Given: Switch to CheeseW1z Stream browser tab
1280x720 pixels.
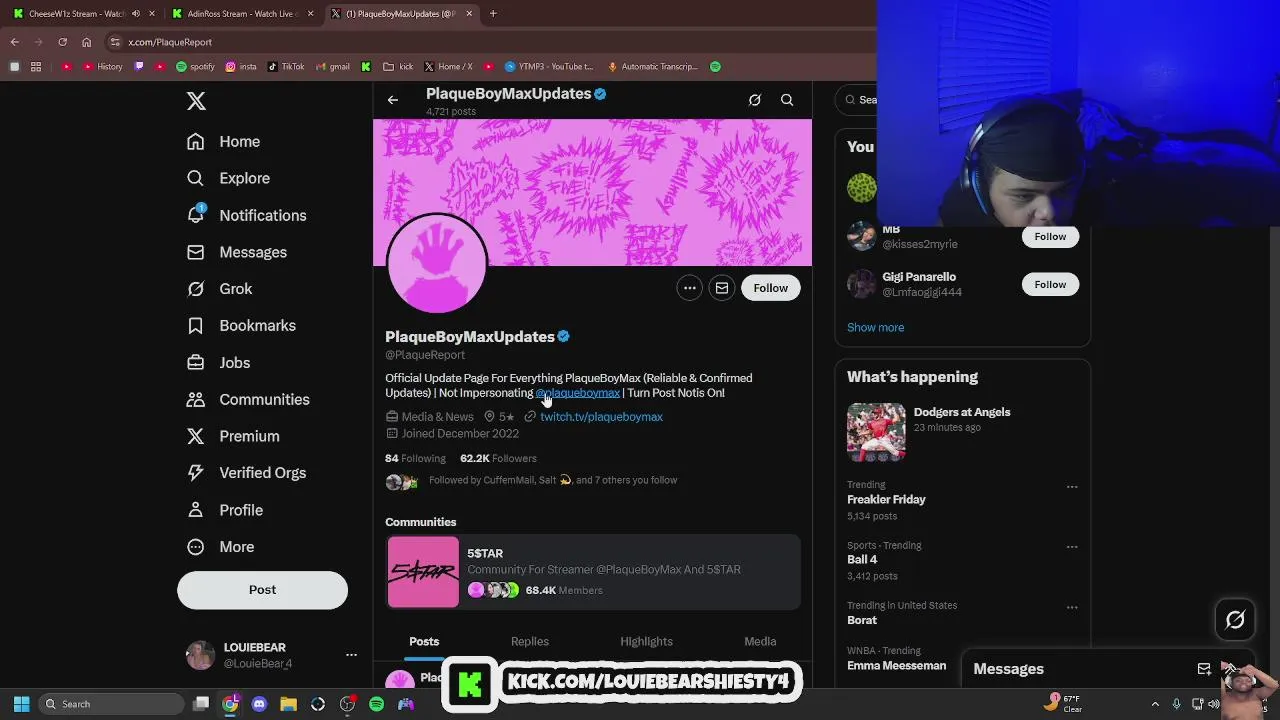Looking at the screenshot, I should [x=76, y=14].
